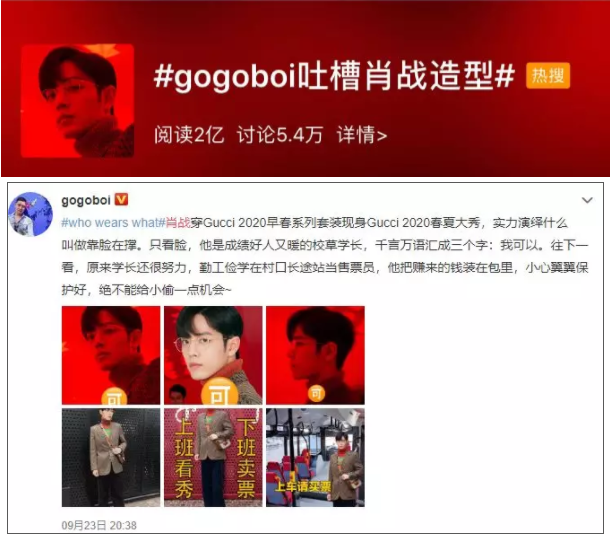The image size is (611, 539).
Task: Click the 肖战 mention link in post
Action: point(178,223)
